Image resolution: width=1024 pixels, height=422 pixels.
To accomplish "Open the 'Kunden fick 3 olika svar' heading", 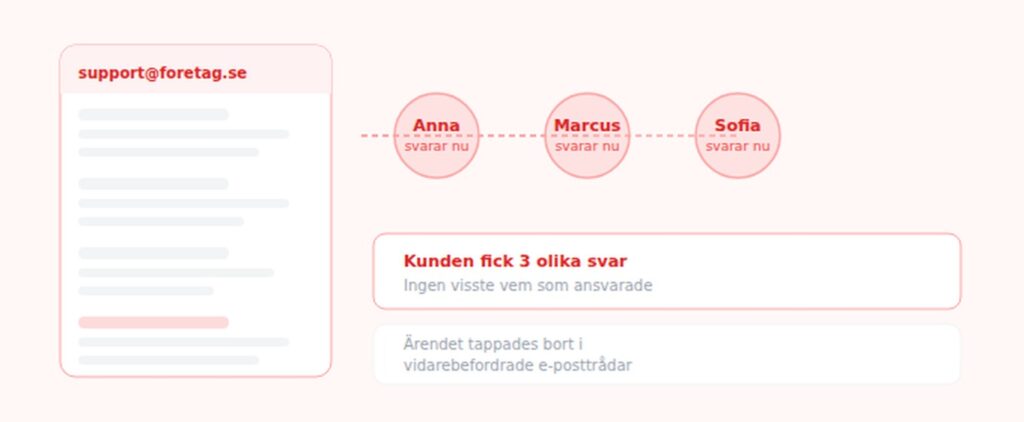I will tap(515, 261).
